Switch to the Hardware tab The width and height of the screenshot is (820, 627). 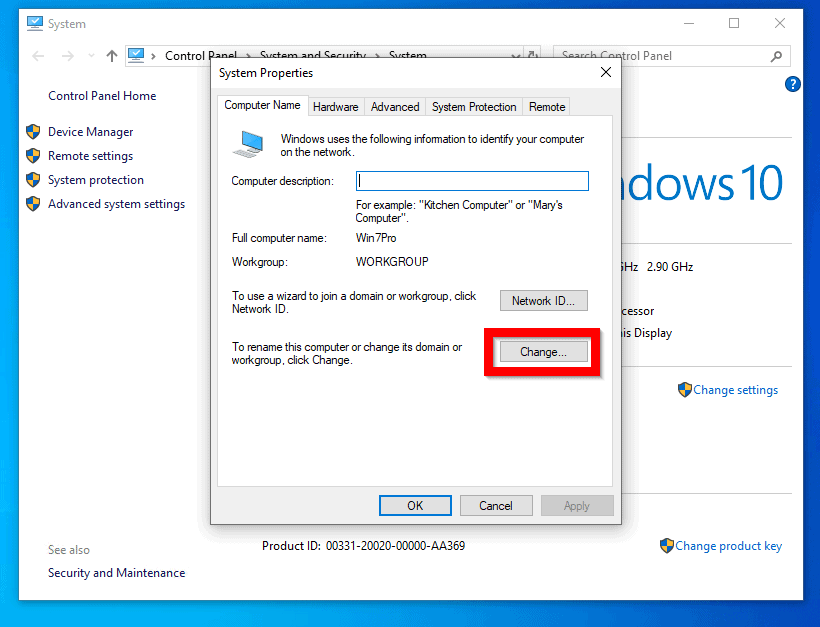[336, 107]
